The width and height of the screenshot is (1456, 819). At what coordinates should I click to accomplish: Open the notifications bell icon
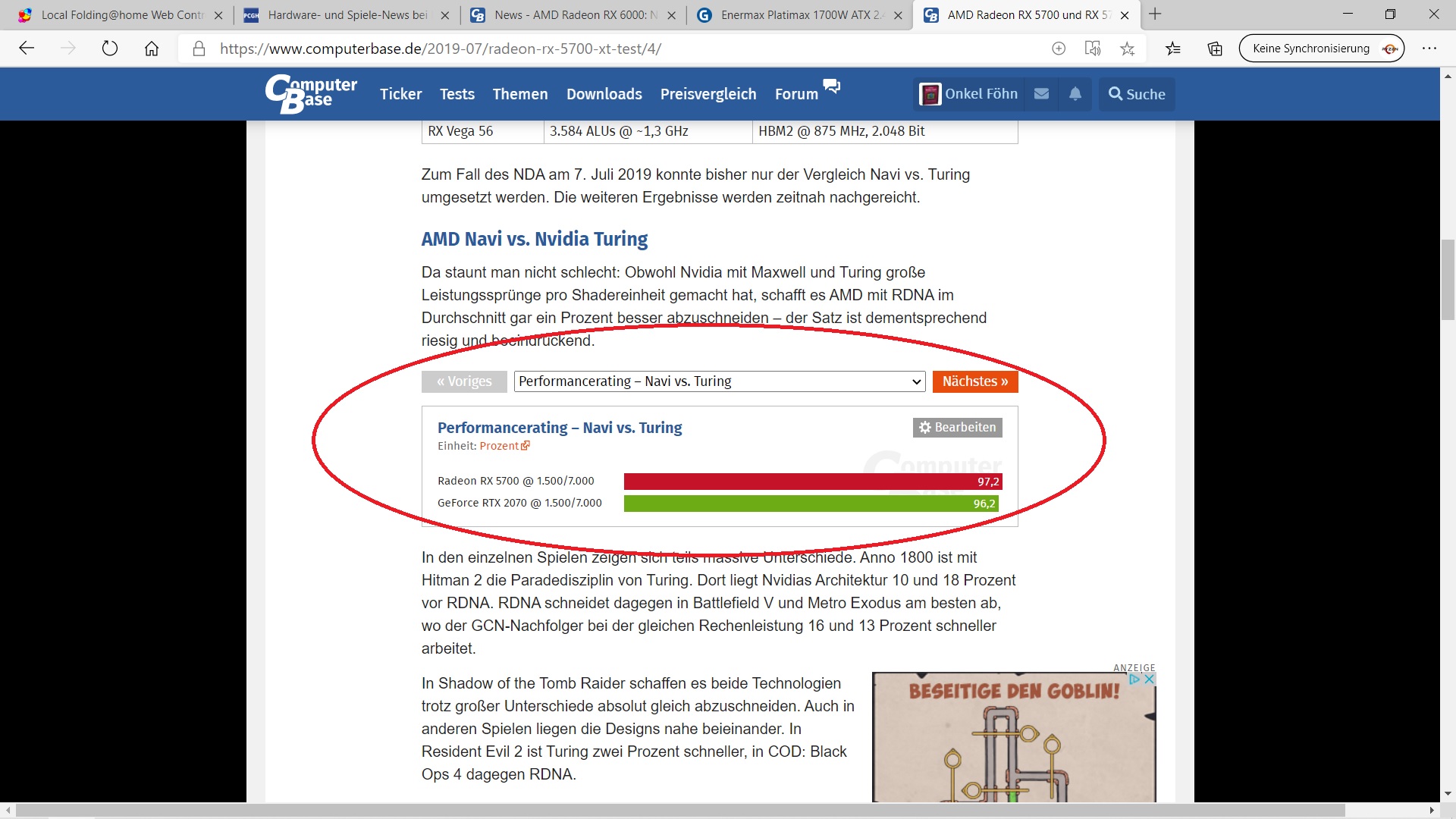click(x=1075, y=94)
